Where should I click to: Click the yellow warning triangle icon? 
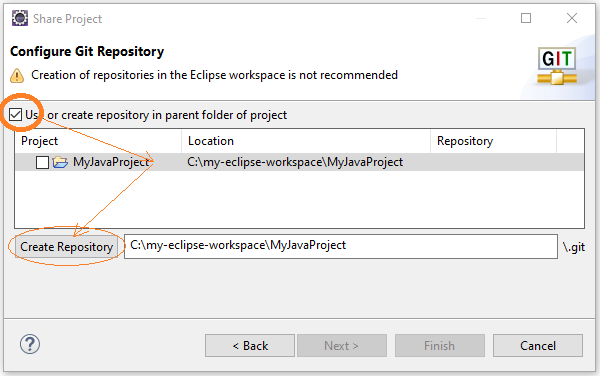[17, 75]
